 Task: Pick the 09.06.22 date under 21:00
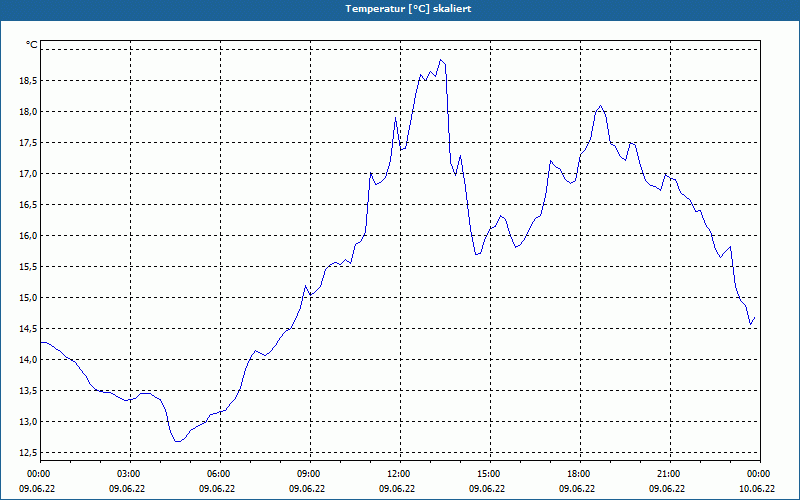pyautogui.click(x=667, y=489)
